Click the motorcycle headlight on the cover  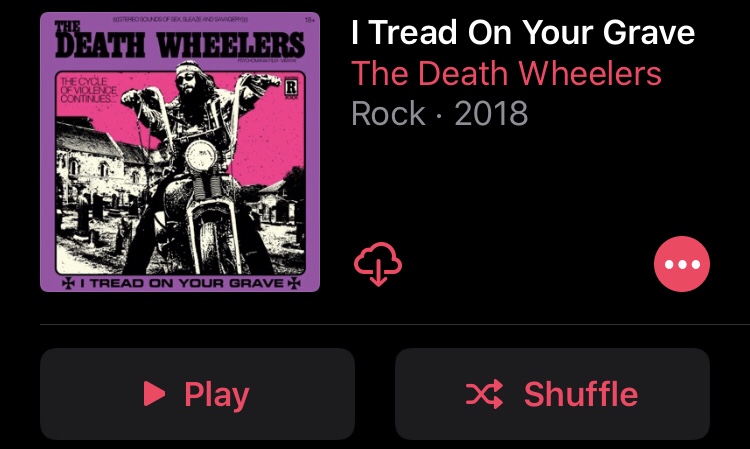click(x=200, y=156)
